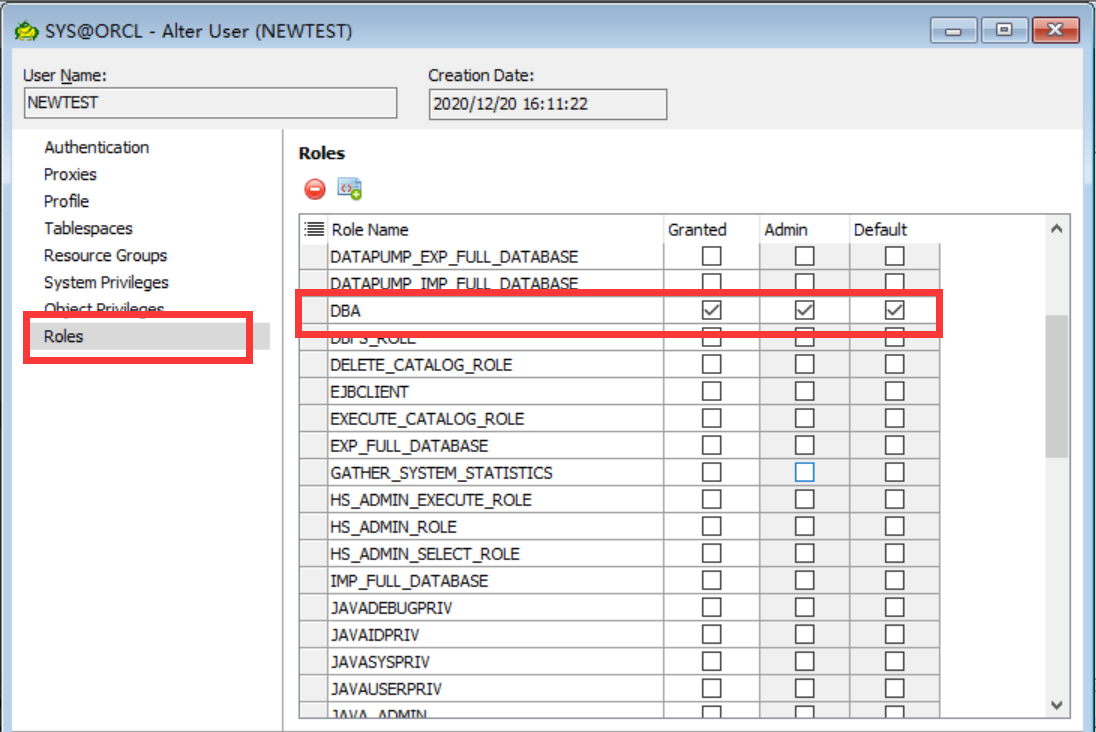Check Default for DATAPUMP_EXP_FULL_DATABASE
This screenshot has width=1096, height=732.
(x=895, y=256)
